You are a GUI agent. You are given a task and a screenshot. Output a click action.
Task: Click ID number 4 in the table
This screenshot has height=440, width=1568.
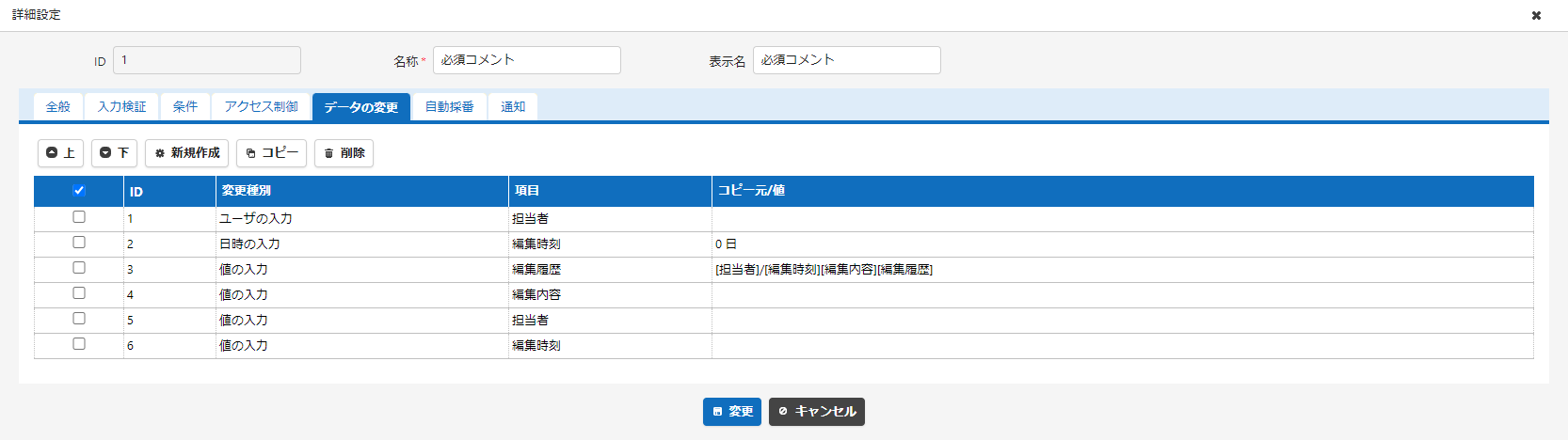(130, 295)
